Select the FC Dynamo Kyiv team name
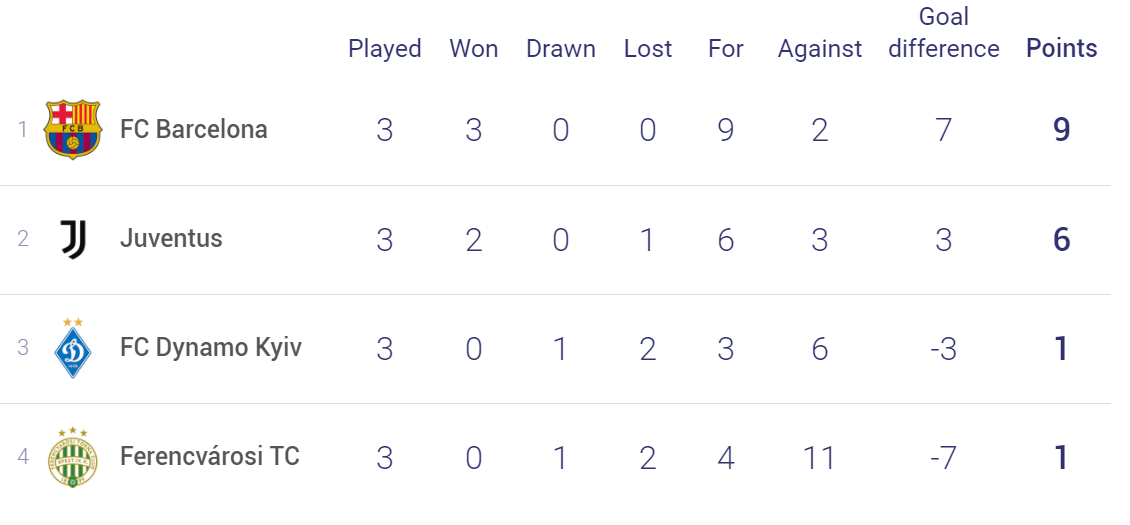 pyautogui.click(x=211, y=348)
